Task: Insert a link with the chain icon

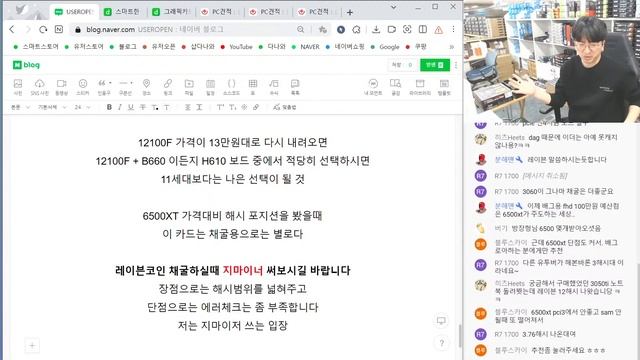Action: point(168,87)
